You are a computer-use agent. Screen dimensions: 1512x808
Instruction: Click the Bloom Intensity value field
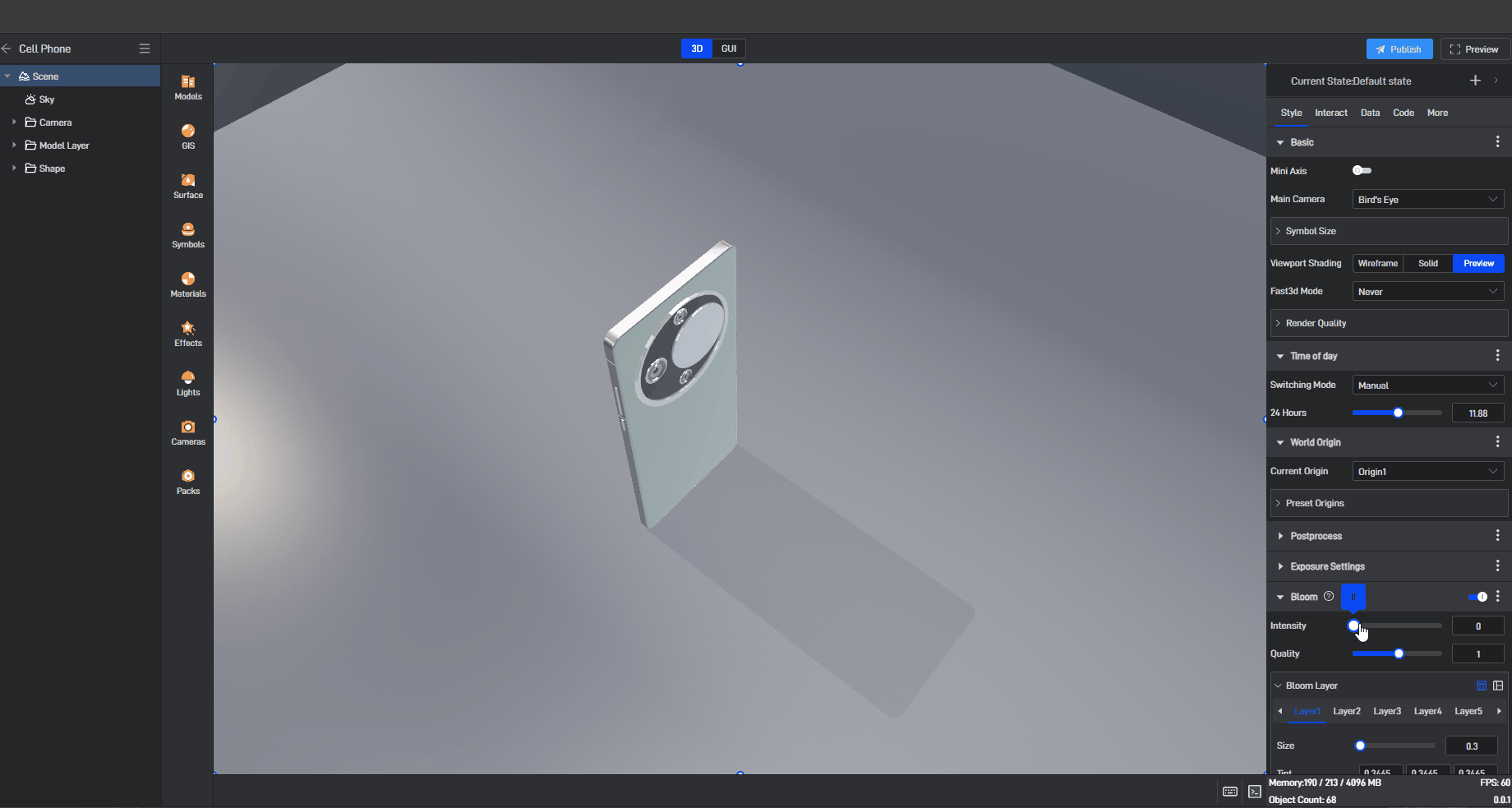(1477, 626)
